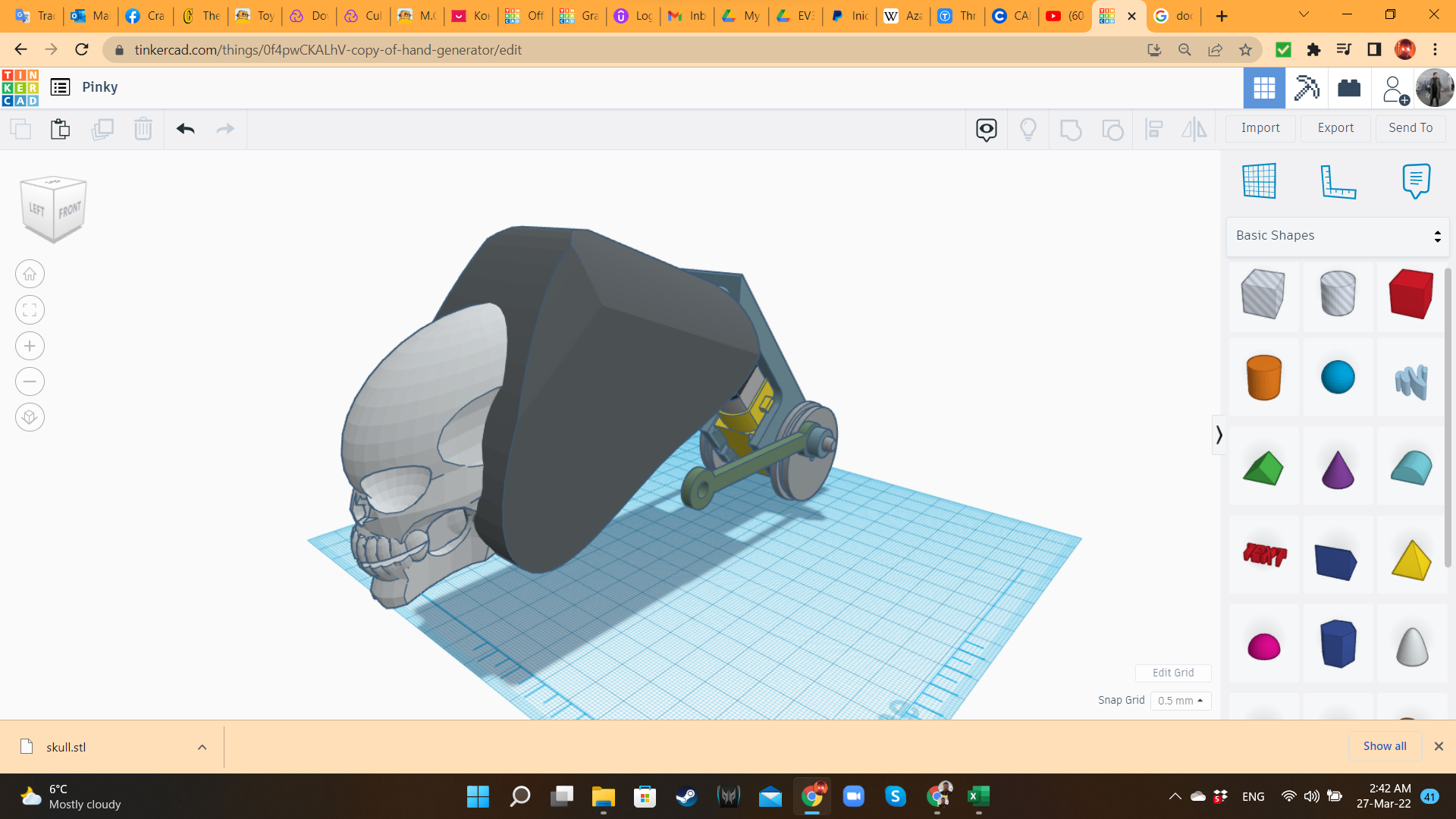Click the Paste clipboard icon
Viewport: 1456px width, 819px height.
[60, 129]
